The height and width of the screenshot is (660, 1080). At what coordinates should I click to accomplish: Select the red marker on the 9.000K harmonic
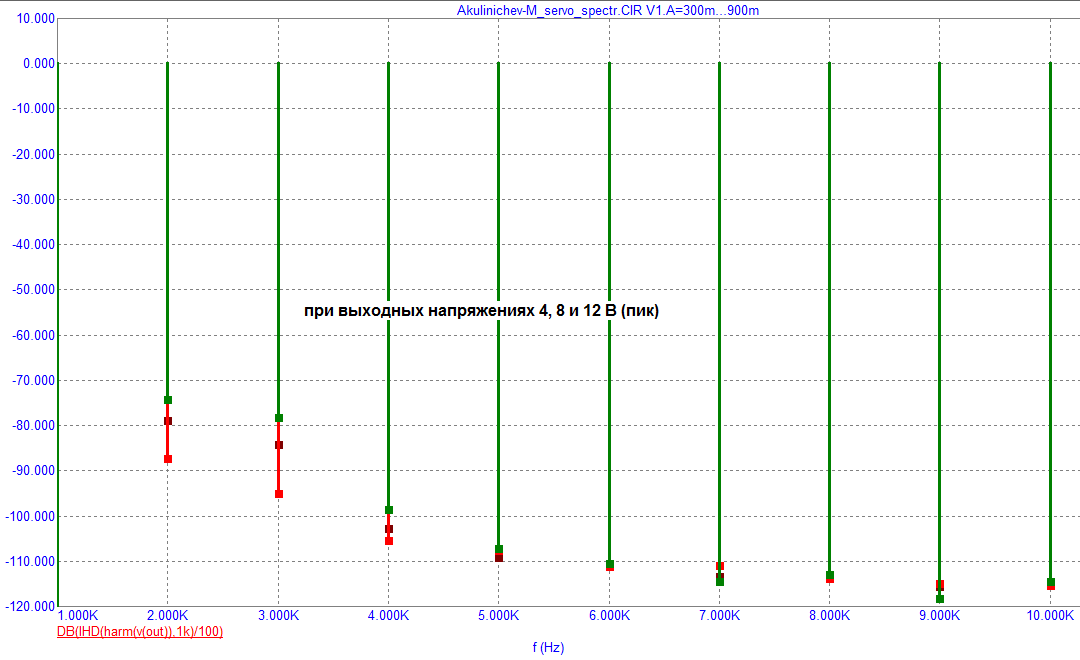(940, 585)
